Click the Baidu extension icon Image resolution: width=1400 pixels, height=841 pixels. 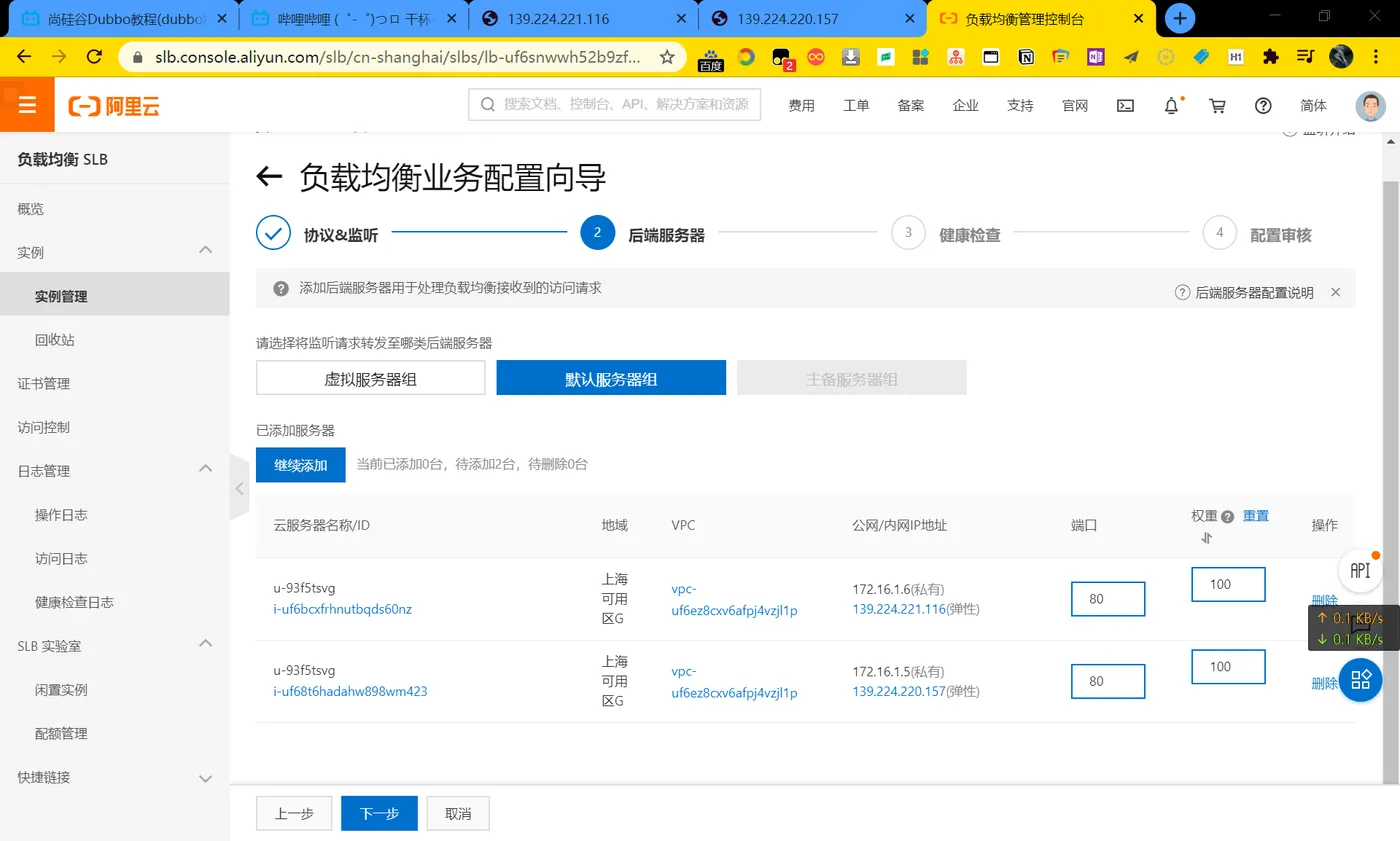coord(710,59)
